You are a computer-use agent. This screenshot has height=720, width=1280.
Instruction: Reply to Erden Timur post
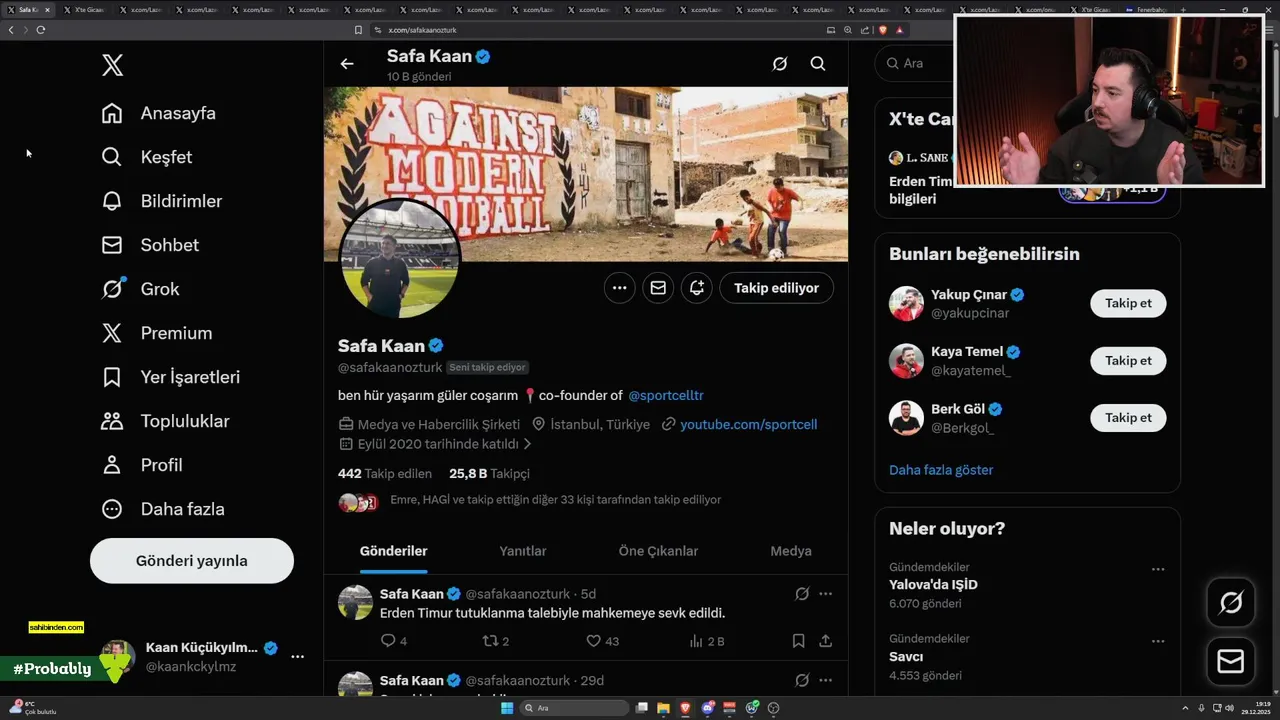click(394, 641)
